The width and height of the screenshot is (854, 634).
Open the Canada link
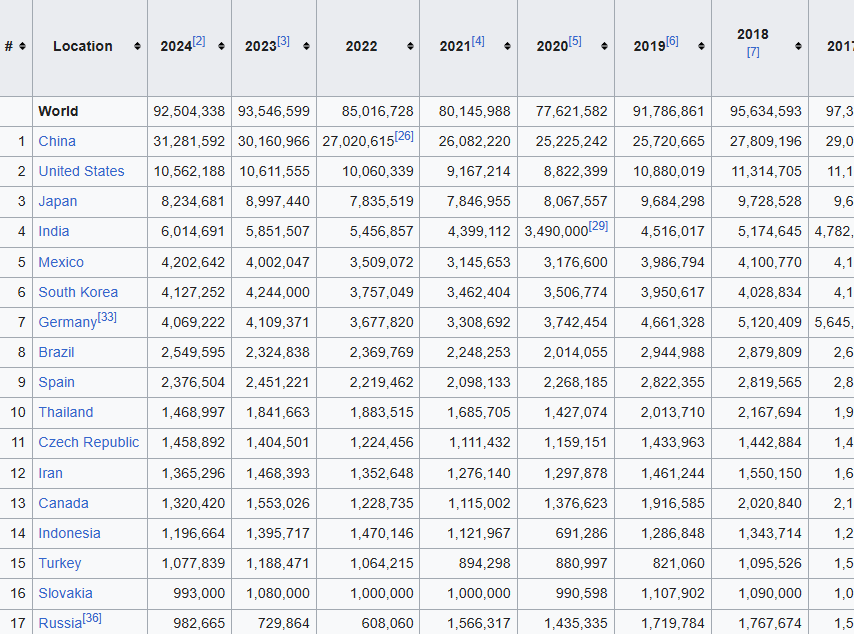[x=63, y=503]
